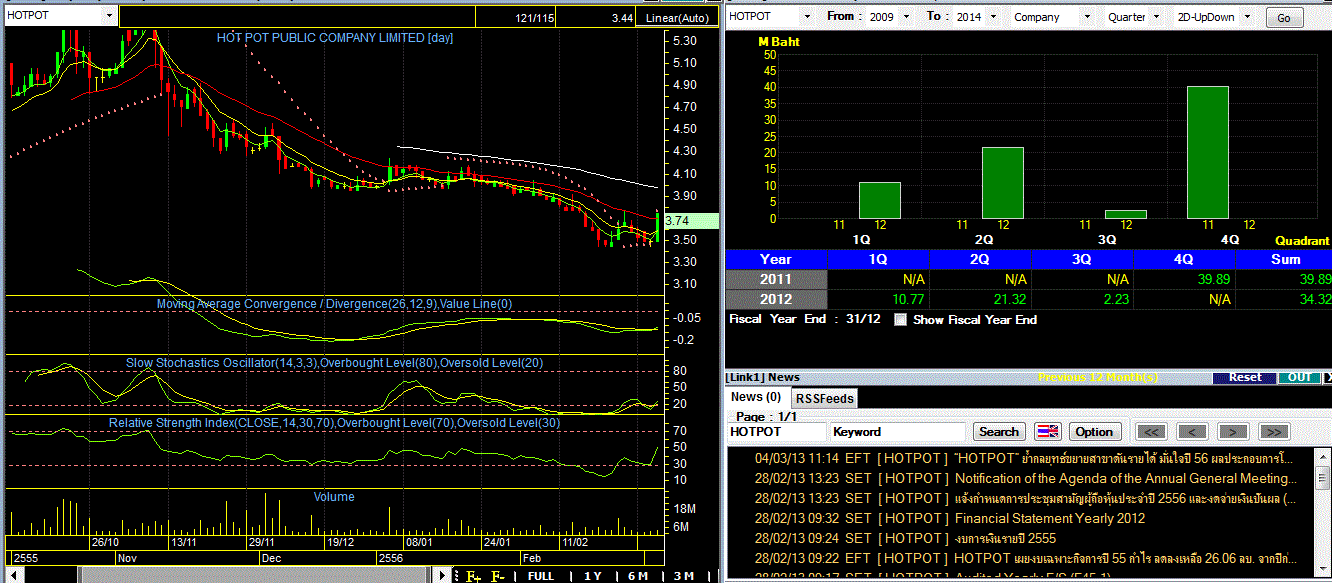Click the chart scroll right arrow
This screenshot has height=583, width=1332.
444,575
